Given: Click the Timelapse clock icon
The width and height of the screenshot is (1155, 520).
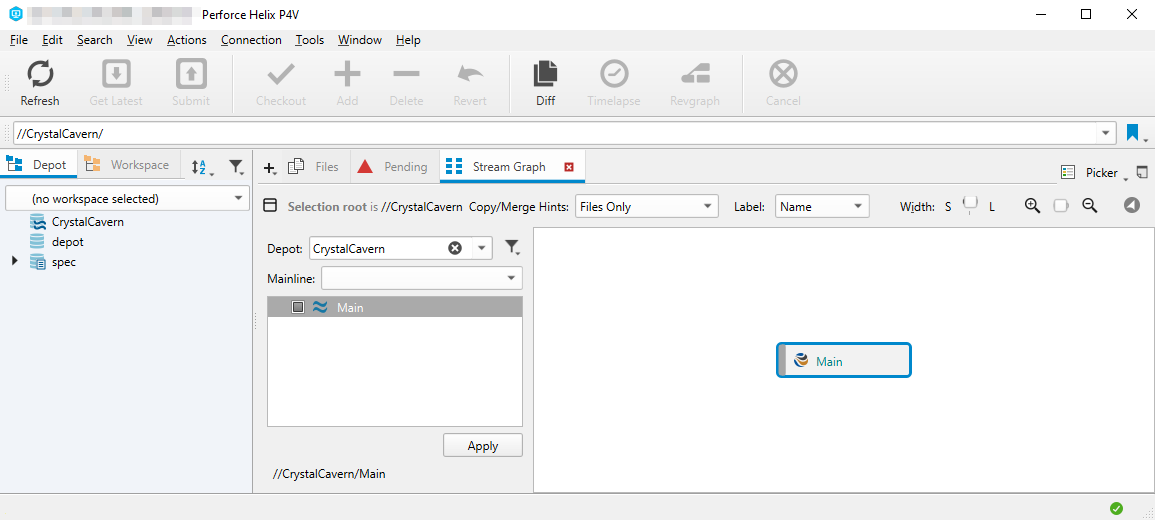Looking at the screenshot, I should tap(614, 74).
